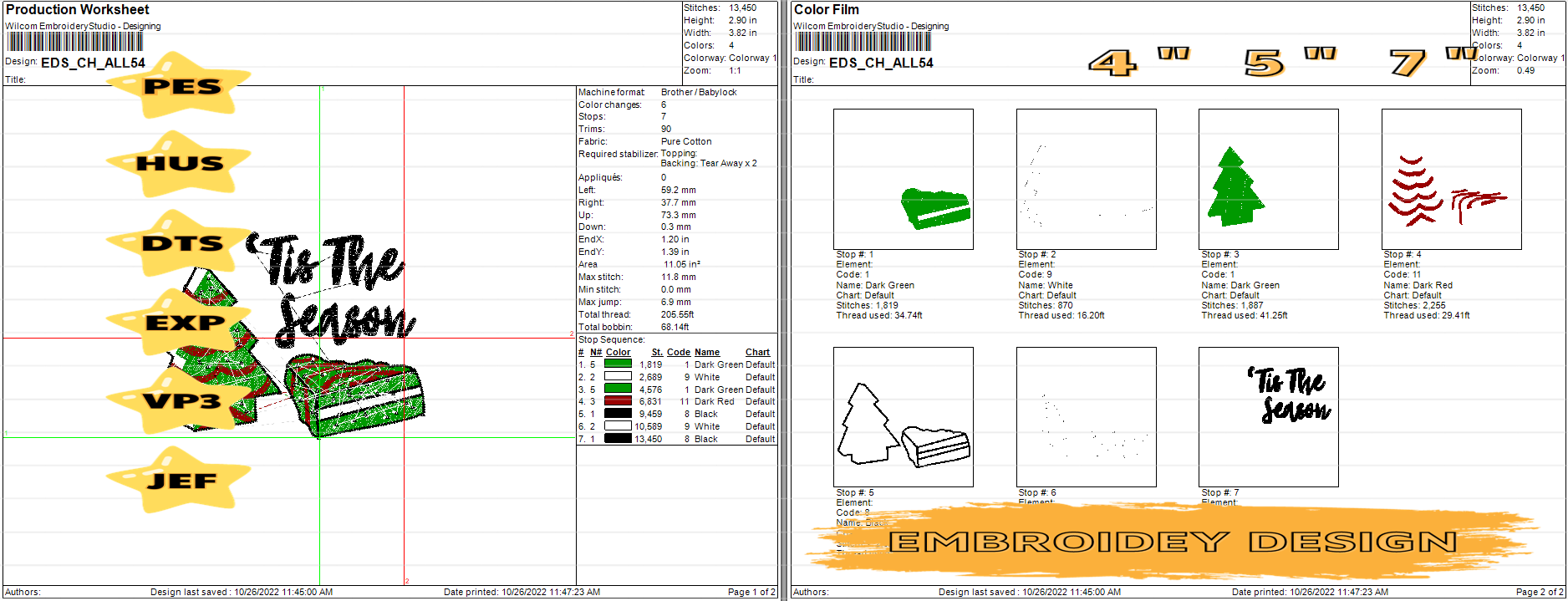The image size is (1568, 601).
Task: Pick the EXP format star
Action: click(180, 323)
